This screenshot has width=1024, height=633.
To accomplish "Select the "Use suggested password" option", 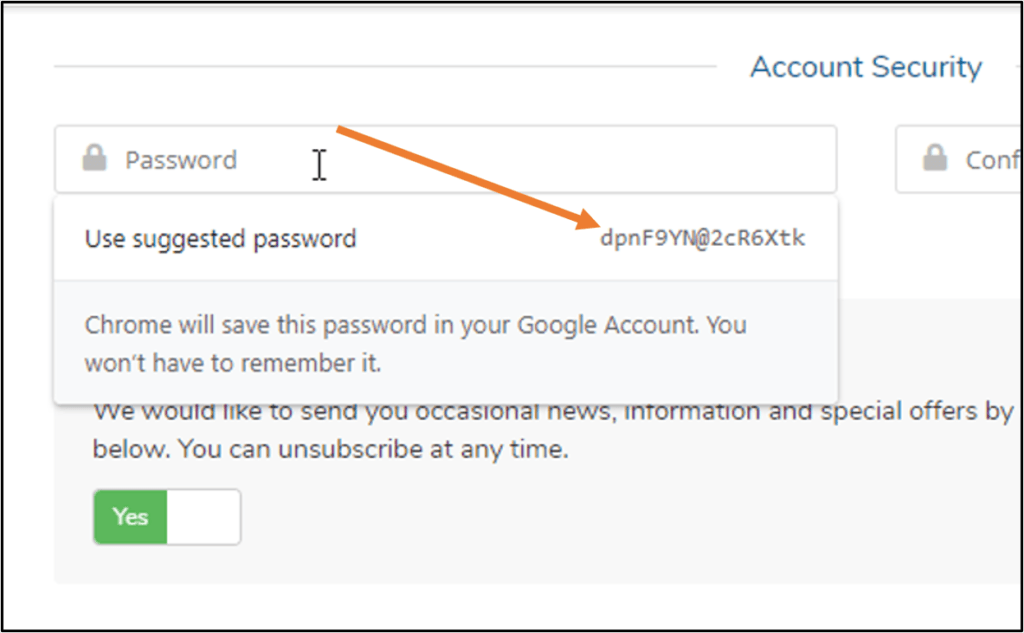I will coord(220,239).
